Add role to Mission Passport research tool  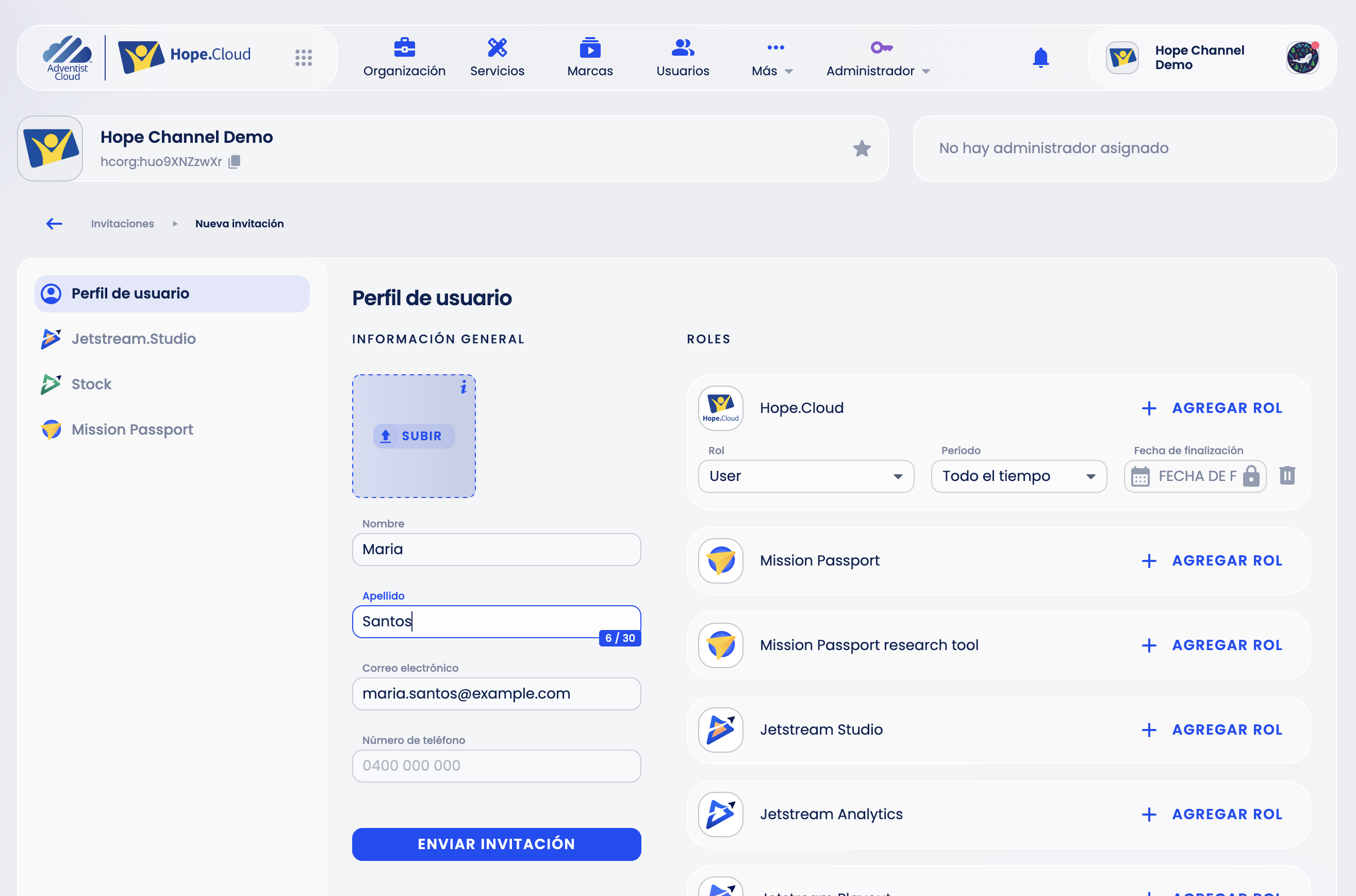pos(1212,645)
